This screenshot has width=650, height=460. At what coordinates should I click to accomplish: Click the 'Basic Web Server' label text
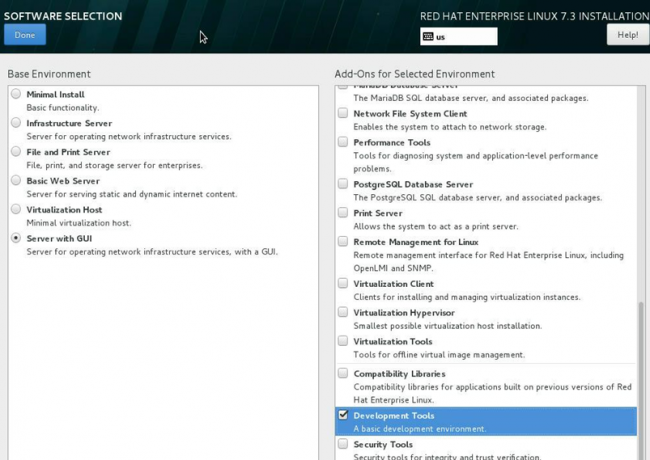(x=63, y=181)
